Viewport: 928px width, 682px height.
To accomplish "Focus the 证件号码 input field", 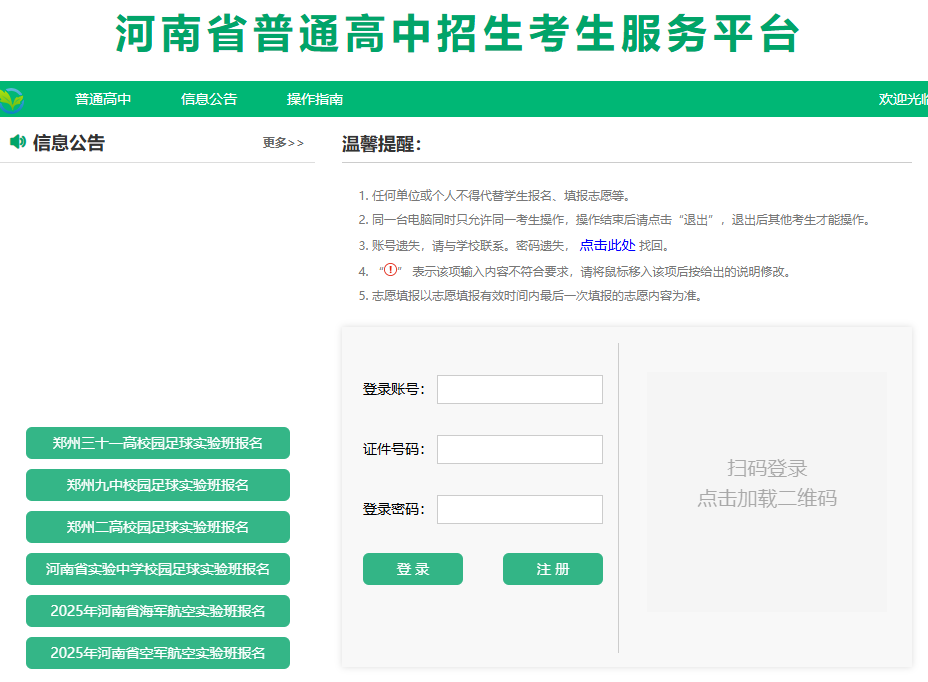I will tap(520, 449).
